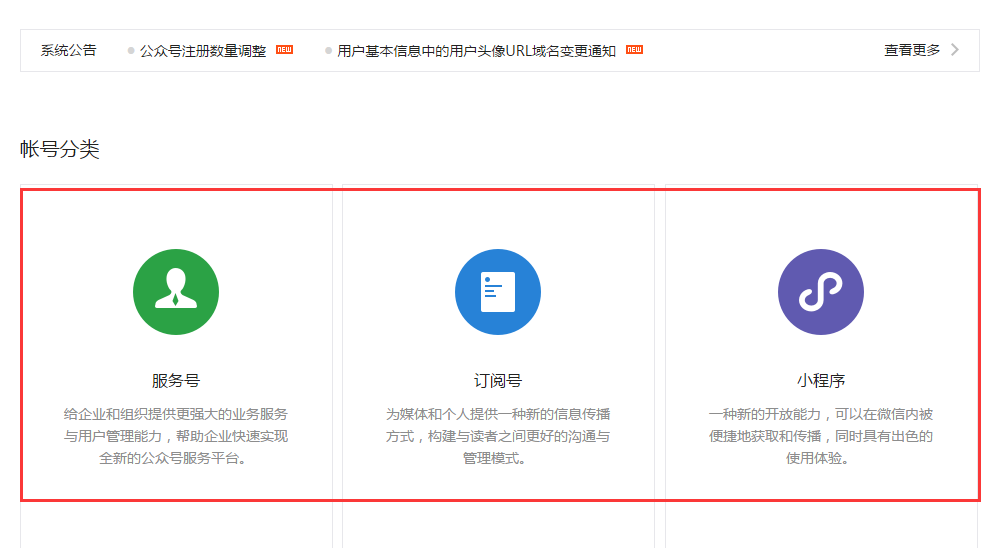Open the 查看更多 link
This screenshot has height=548, width=1000.
pyautogui.click(x=912, y=50)
